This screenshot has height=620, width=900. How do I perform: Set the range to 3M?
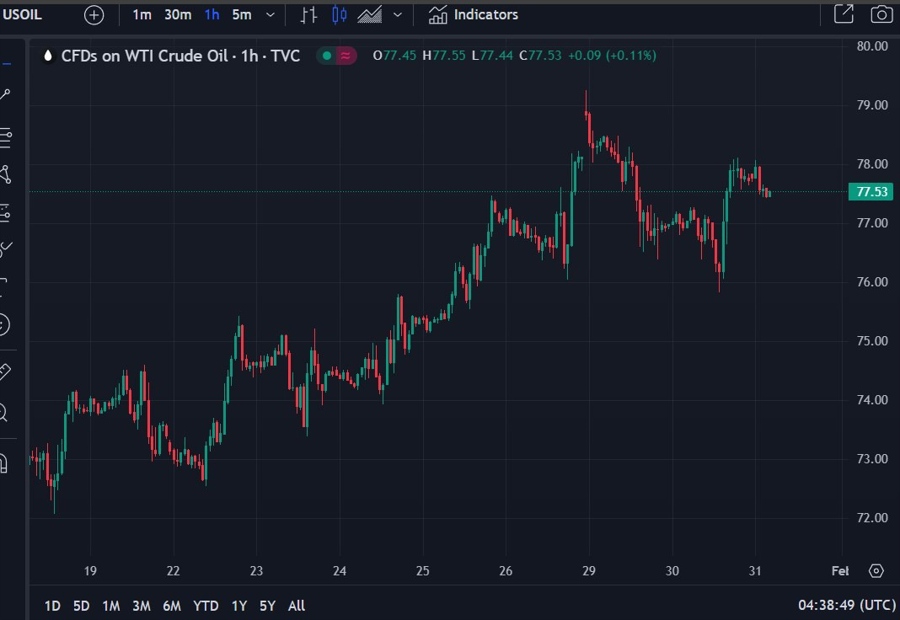(141, 606)
